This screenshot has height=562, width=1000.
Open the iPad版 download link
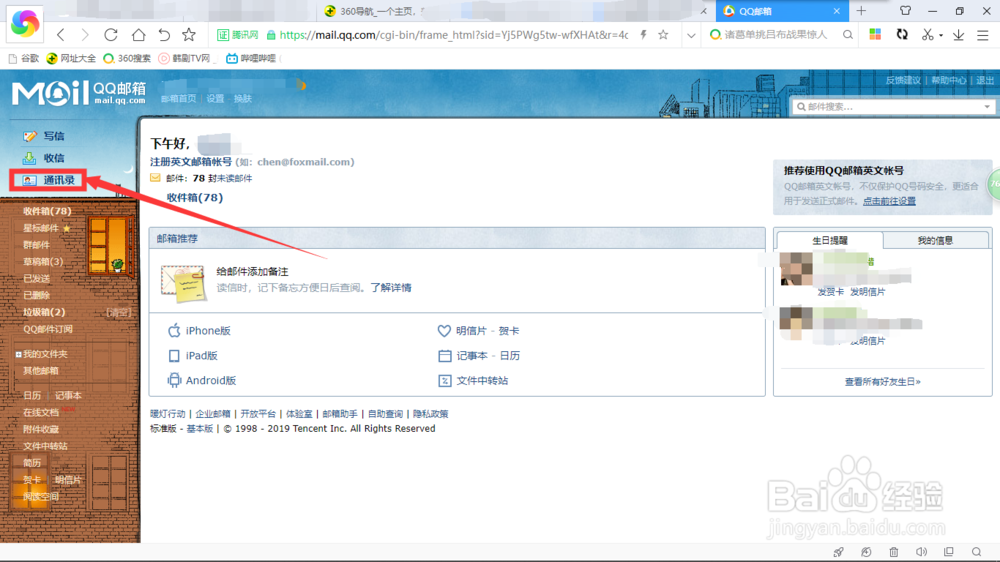click(202, 355)
